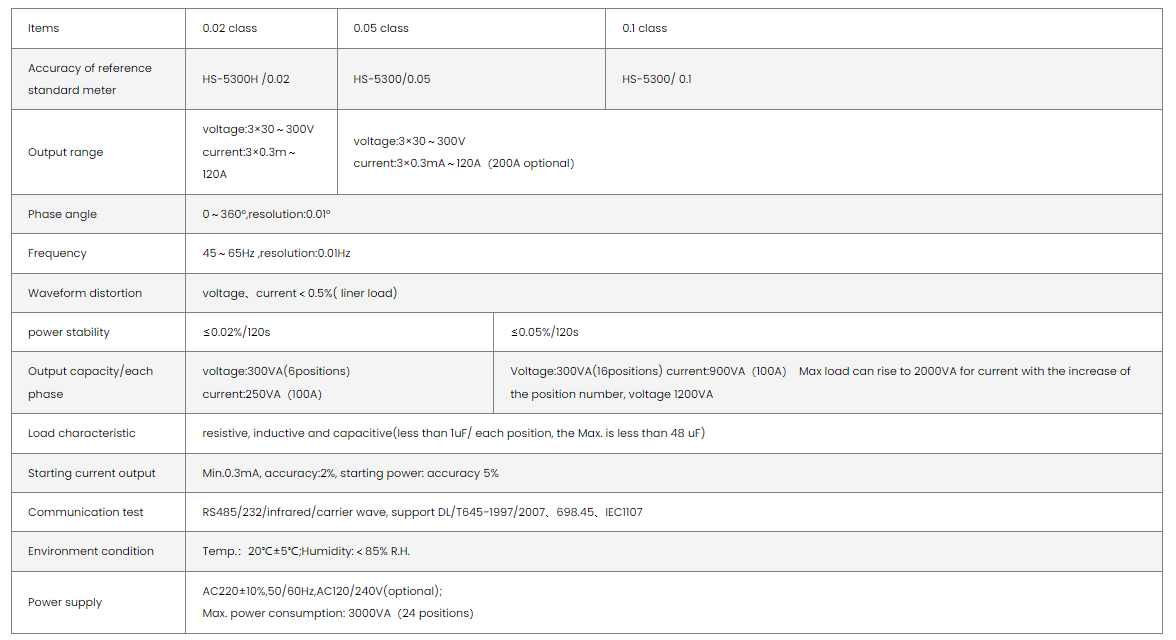
Task: Select the "Phase angle" row label
Action: (x=63, y=214)
